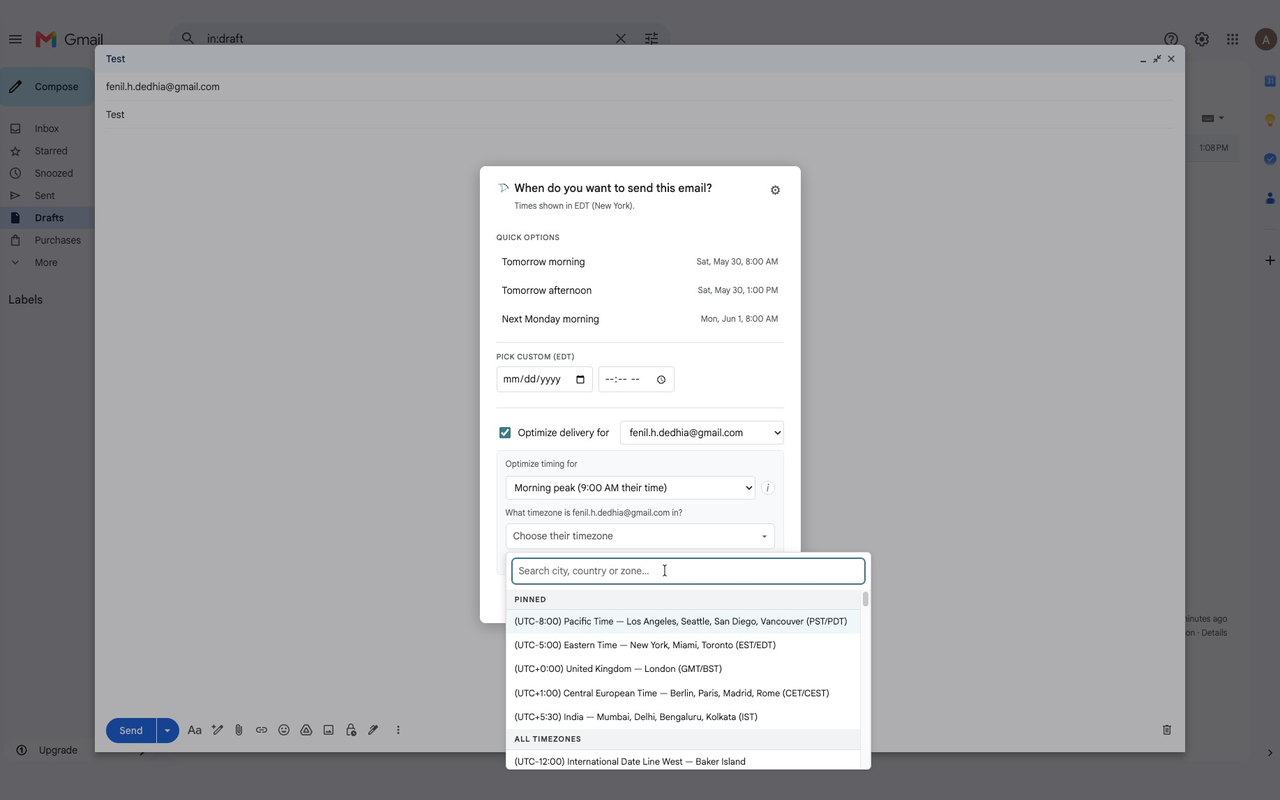This screenshot has height=800, width=1280.
Task: Expand side panel chevron at bottom right
Action: click(x=1270, y=753)
